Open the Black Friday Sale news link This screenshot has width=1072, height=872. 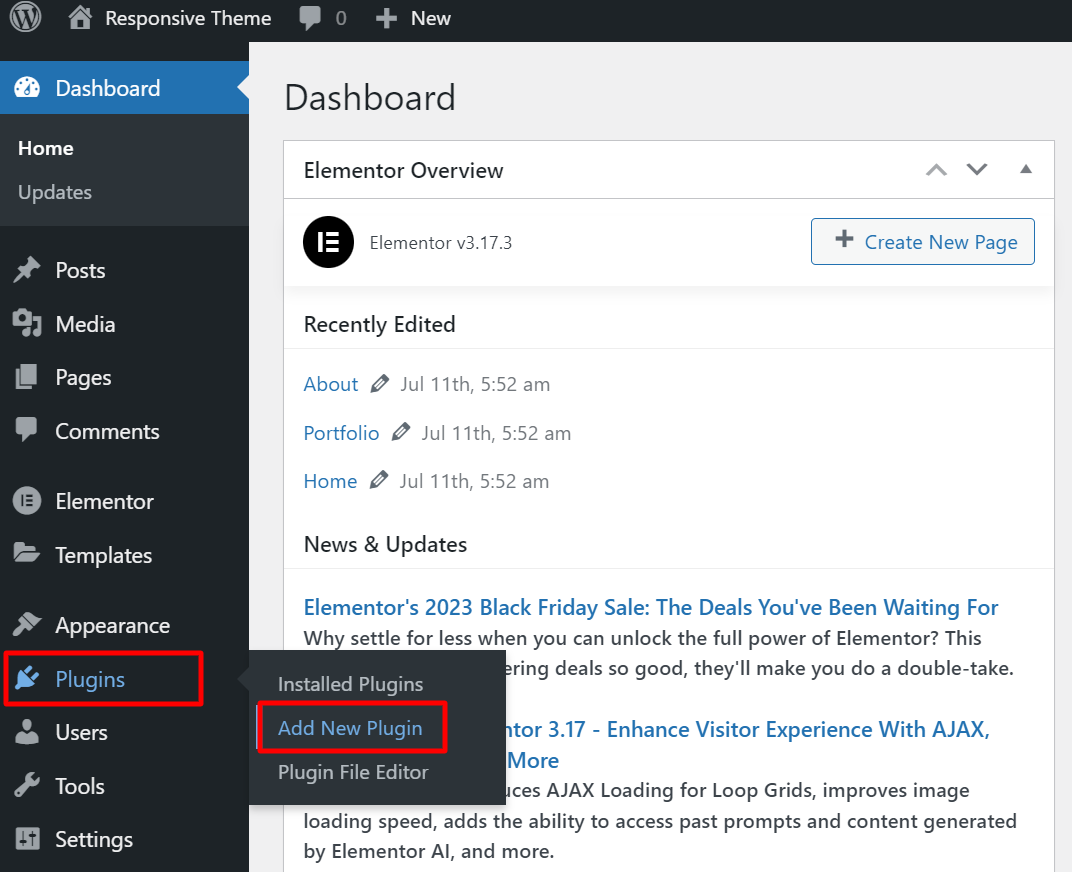click(x=651, y=607)
